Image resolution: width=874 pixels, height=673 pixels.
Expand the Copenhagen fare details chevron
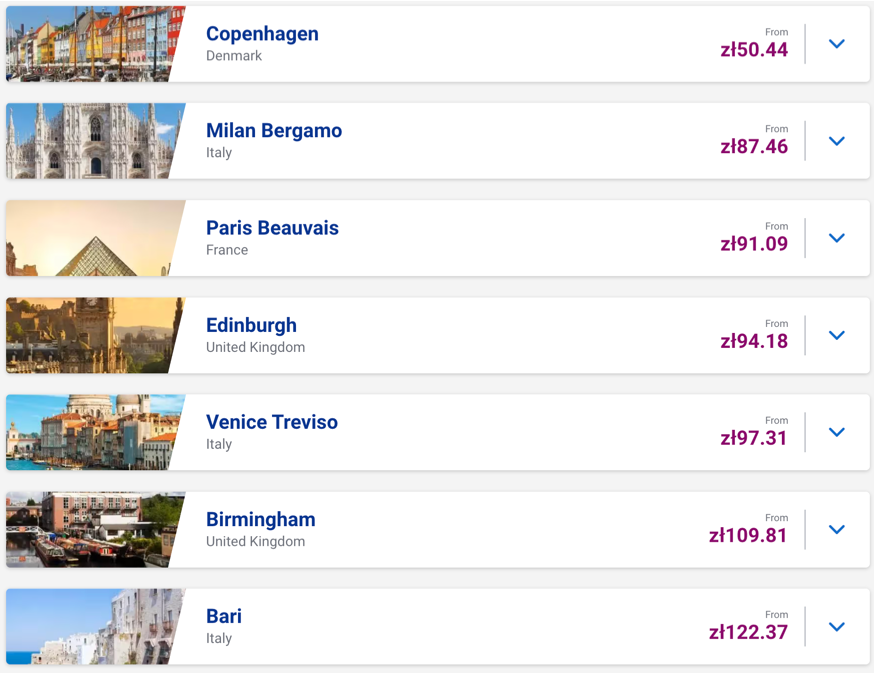tap(837, 44)
